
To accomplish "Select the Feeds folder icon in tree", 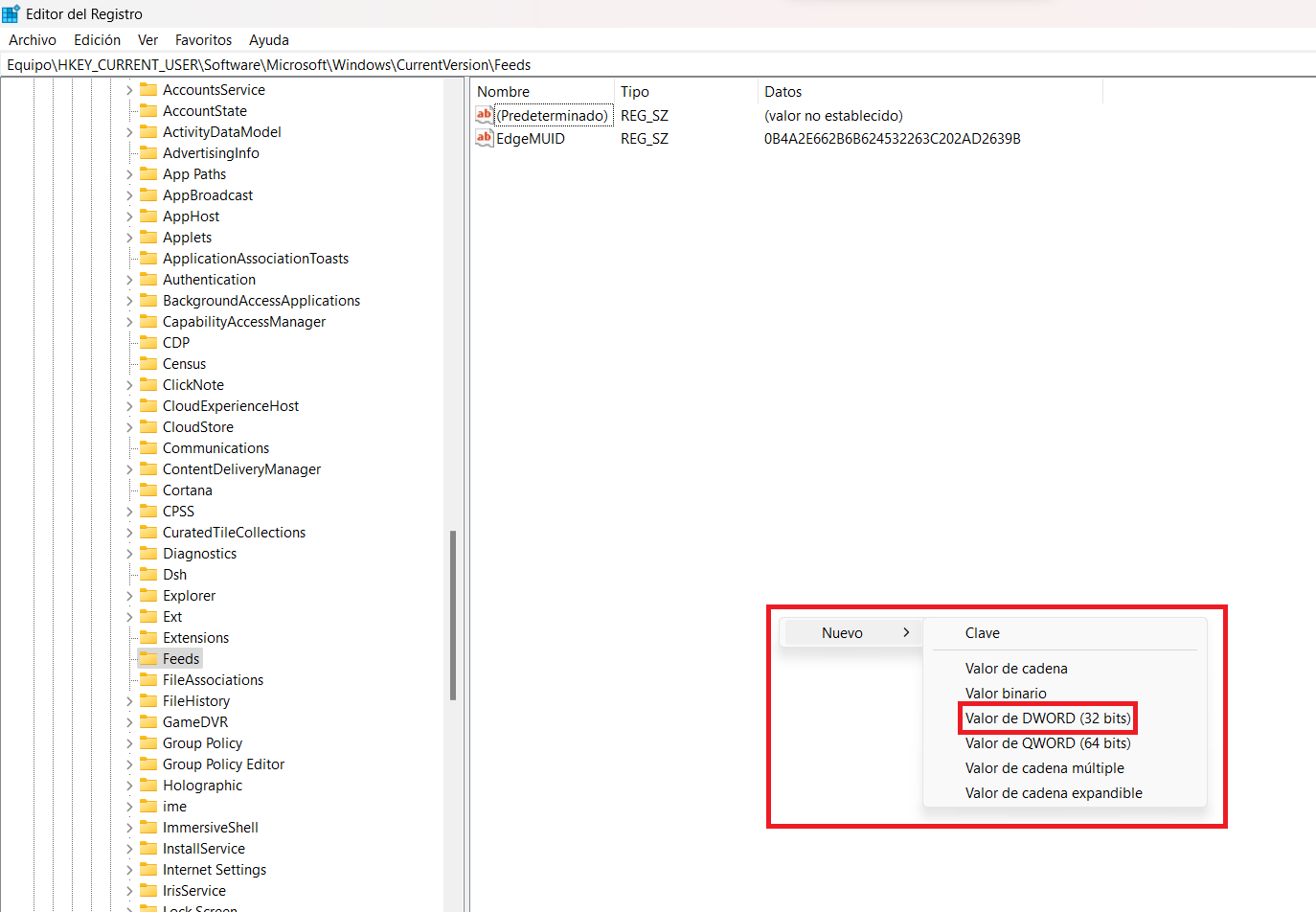I will click(148, 659).
